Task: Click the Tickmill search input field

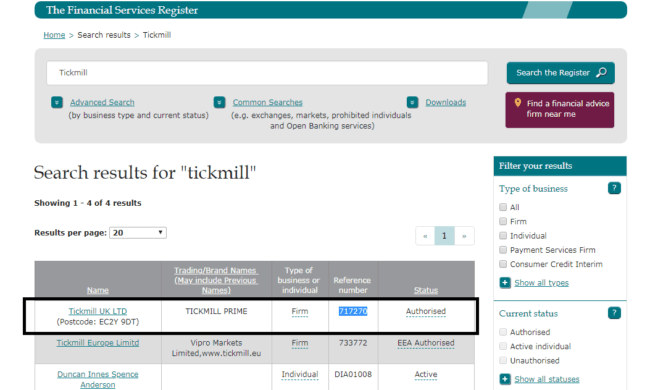Action: pyautogui.click(x=267, y=73)
